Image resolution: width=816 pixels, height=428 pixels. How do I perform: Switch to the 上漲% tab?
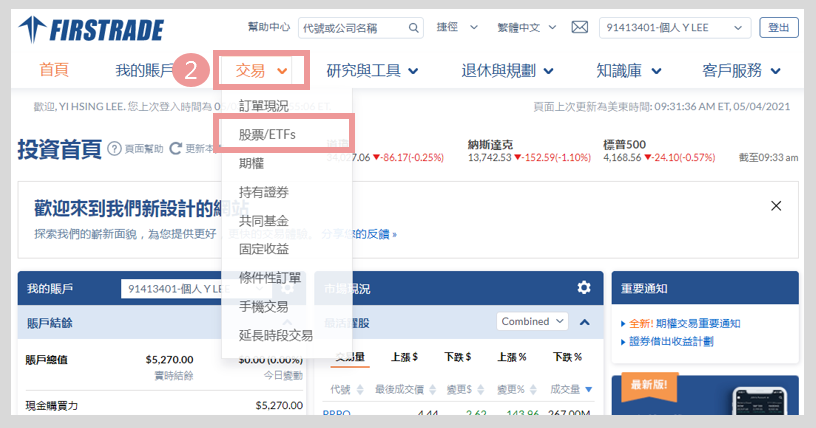(x=512, y=357)
